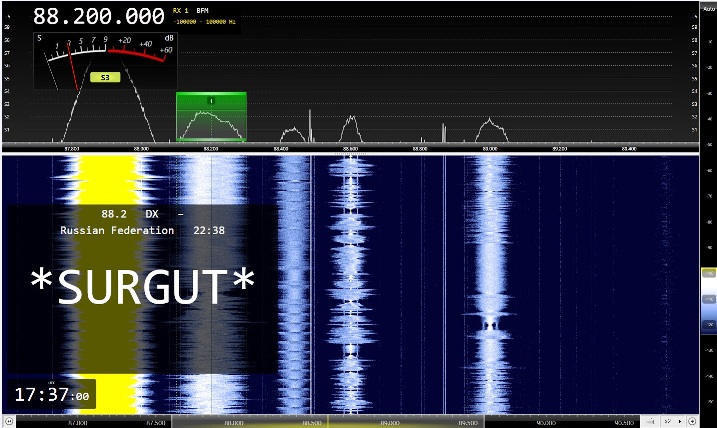Screen dimensions: 717x428
Task: Click the narrow spike in the spectrum display
Action: coord(310,125)
